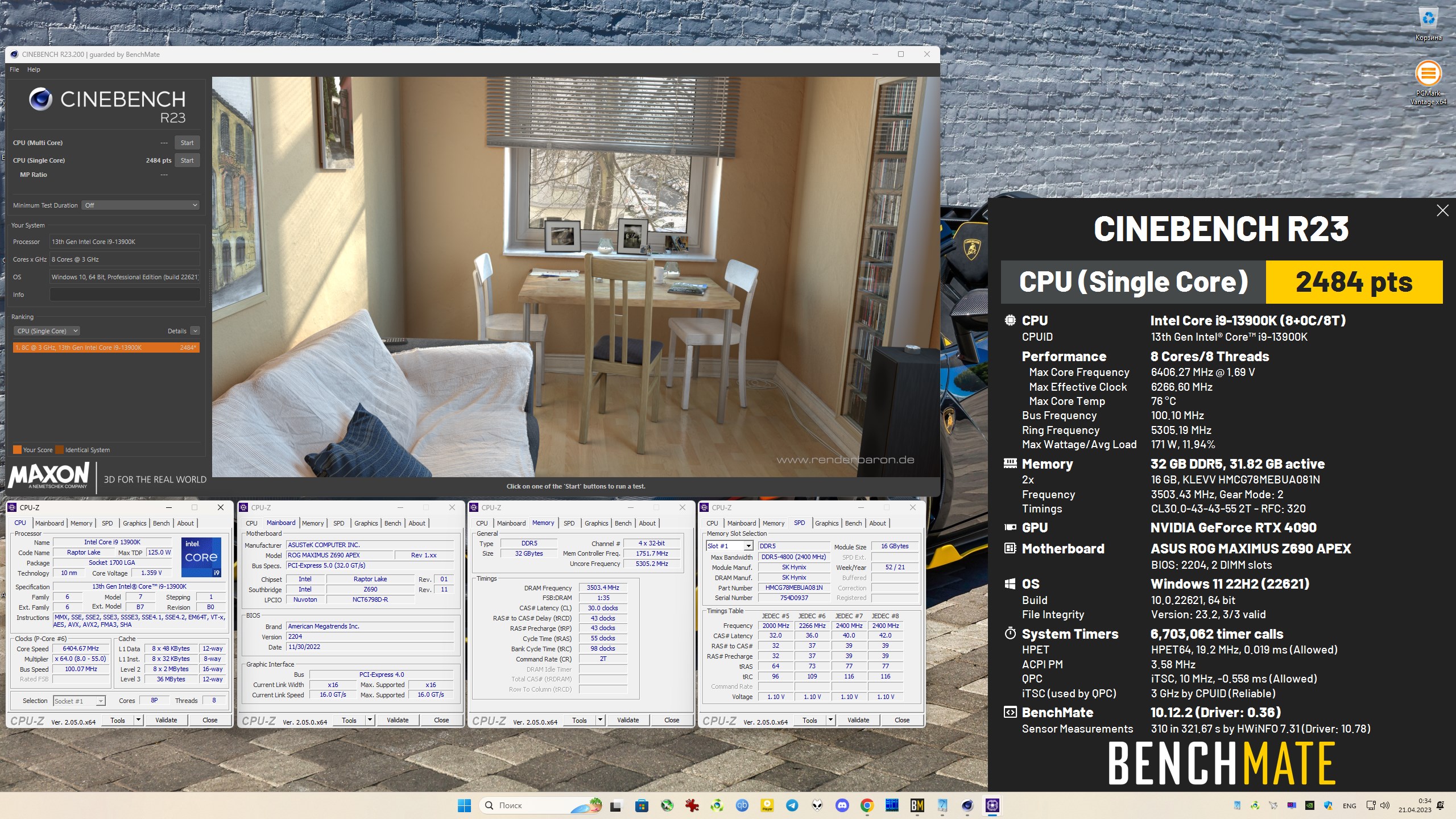Open Minimum Test Duration dropdown
Screen dimensions: 1456x819
140,205
